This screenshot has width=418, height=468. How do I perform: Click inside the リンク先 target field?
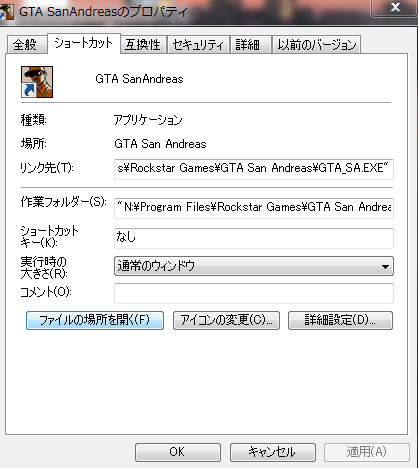254,169
